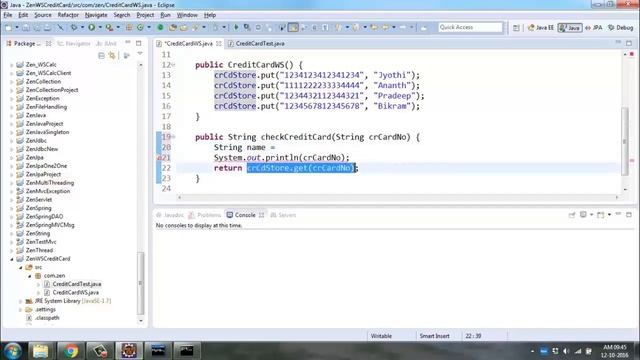Click the Run External Tools icon

(109, 27)
